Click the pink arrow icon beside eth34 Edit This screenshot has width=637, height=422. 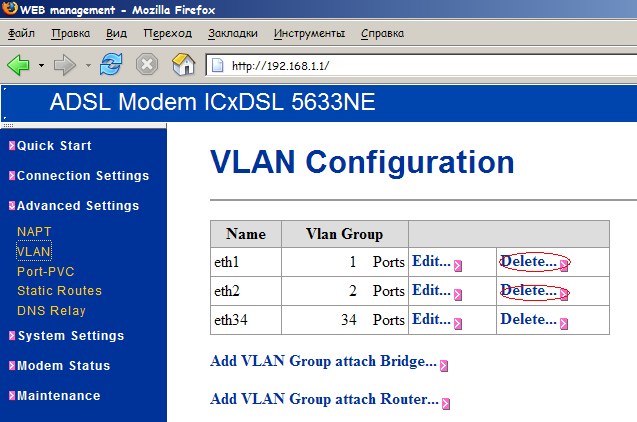pyautogui.click(x=458, y=324)
